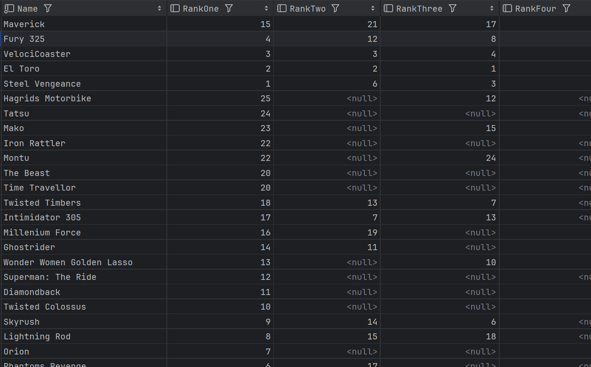Select the El Toro name cell

[84, 69]
